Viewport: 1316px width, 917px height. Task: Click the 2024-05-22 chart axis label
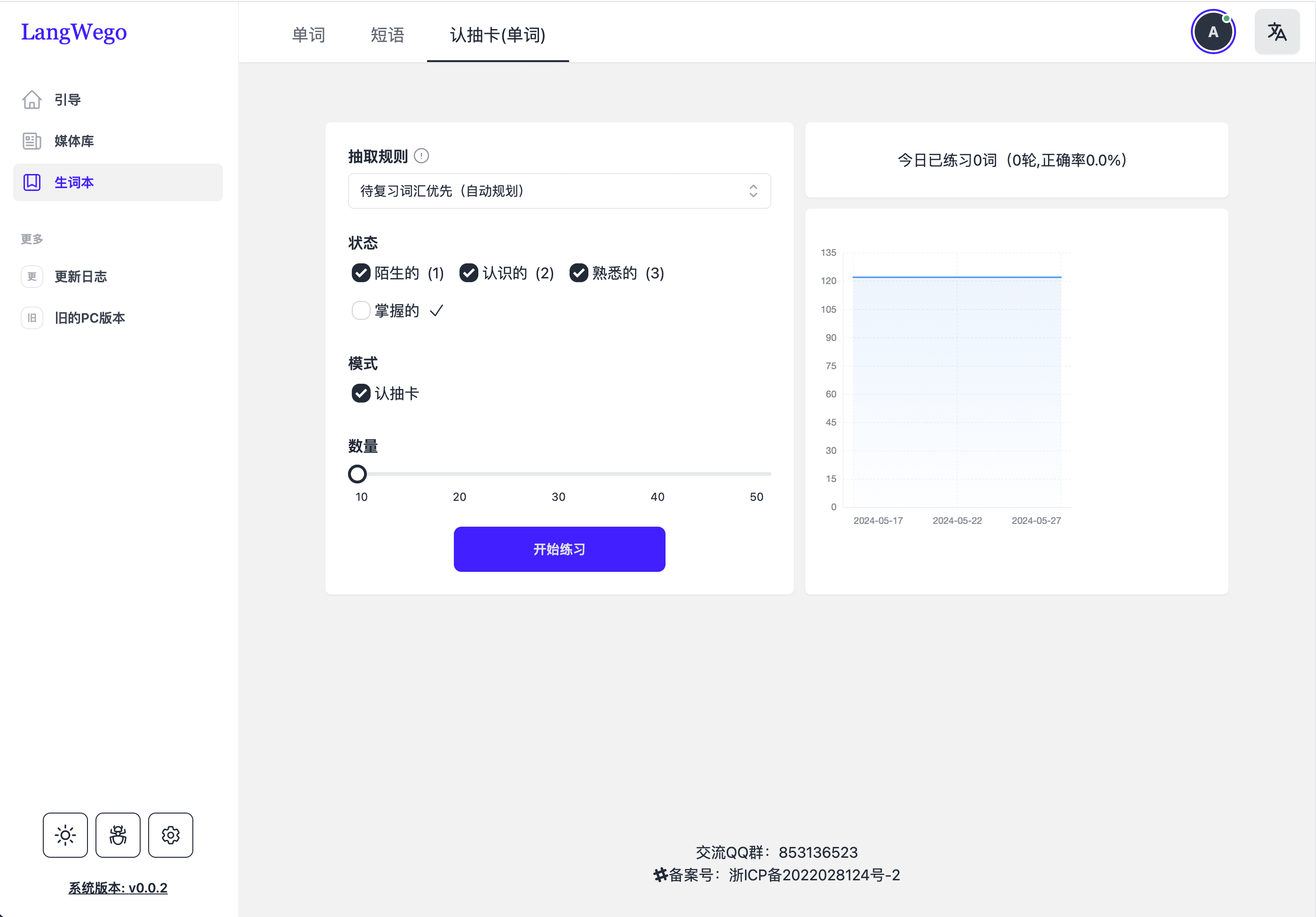click(x=957, y=521)
